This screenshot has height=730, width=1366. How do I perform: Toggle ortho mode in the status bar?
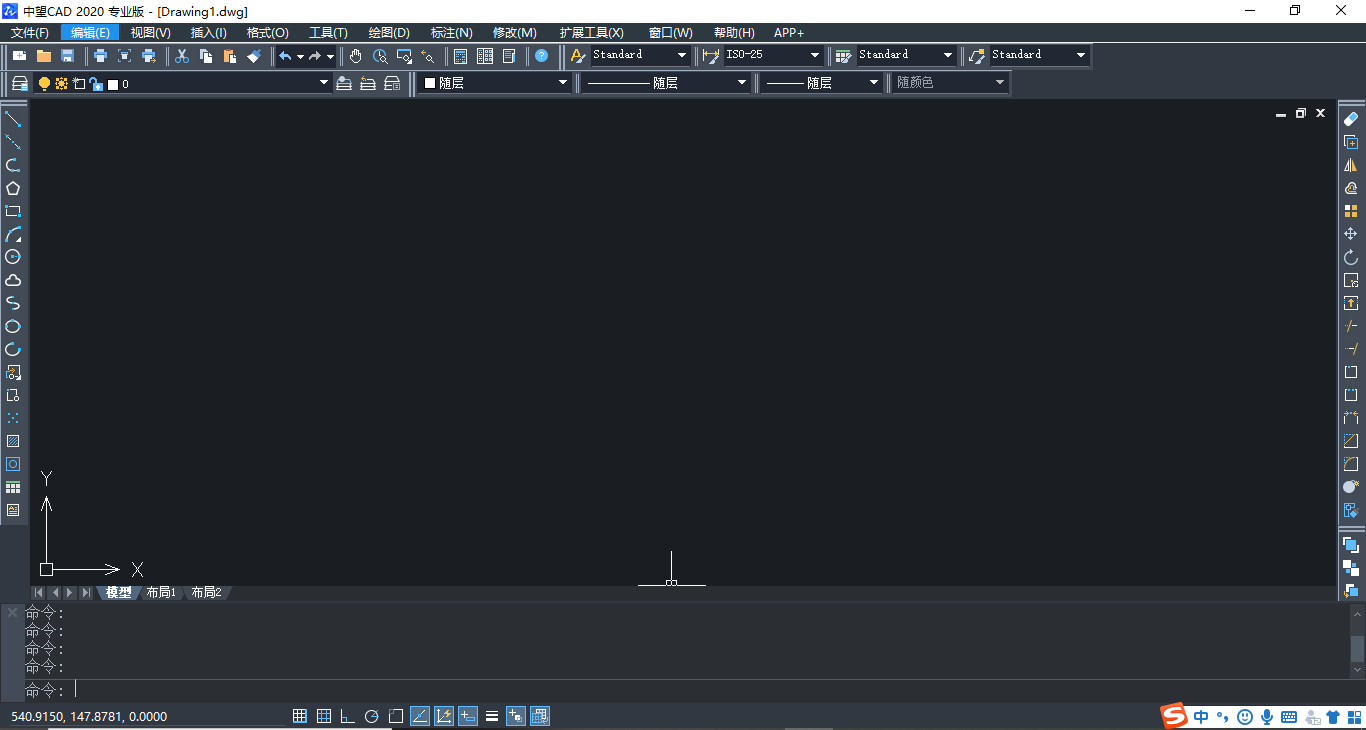click(347, 716)
